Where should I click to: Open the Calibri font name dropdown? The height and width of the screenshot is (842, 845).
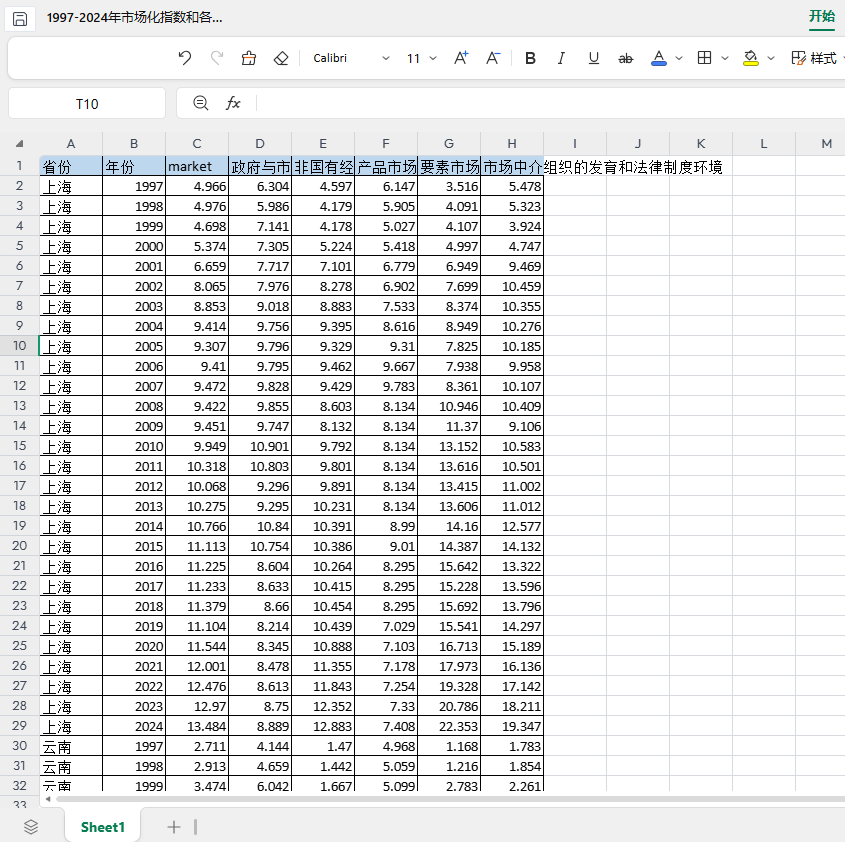tap(350, 58)
